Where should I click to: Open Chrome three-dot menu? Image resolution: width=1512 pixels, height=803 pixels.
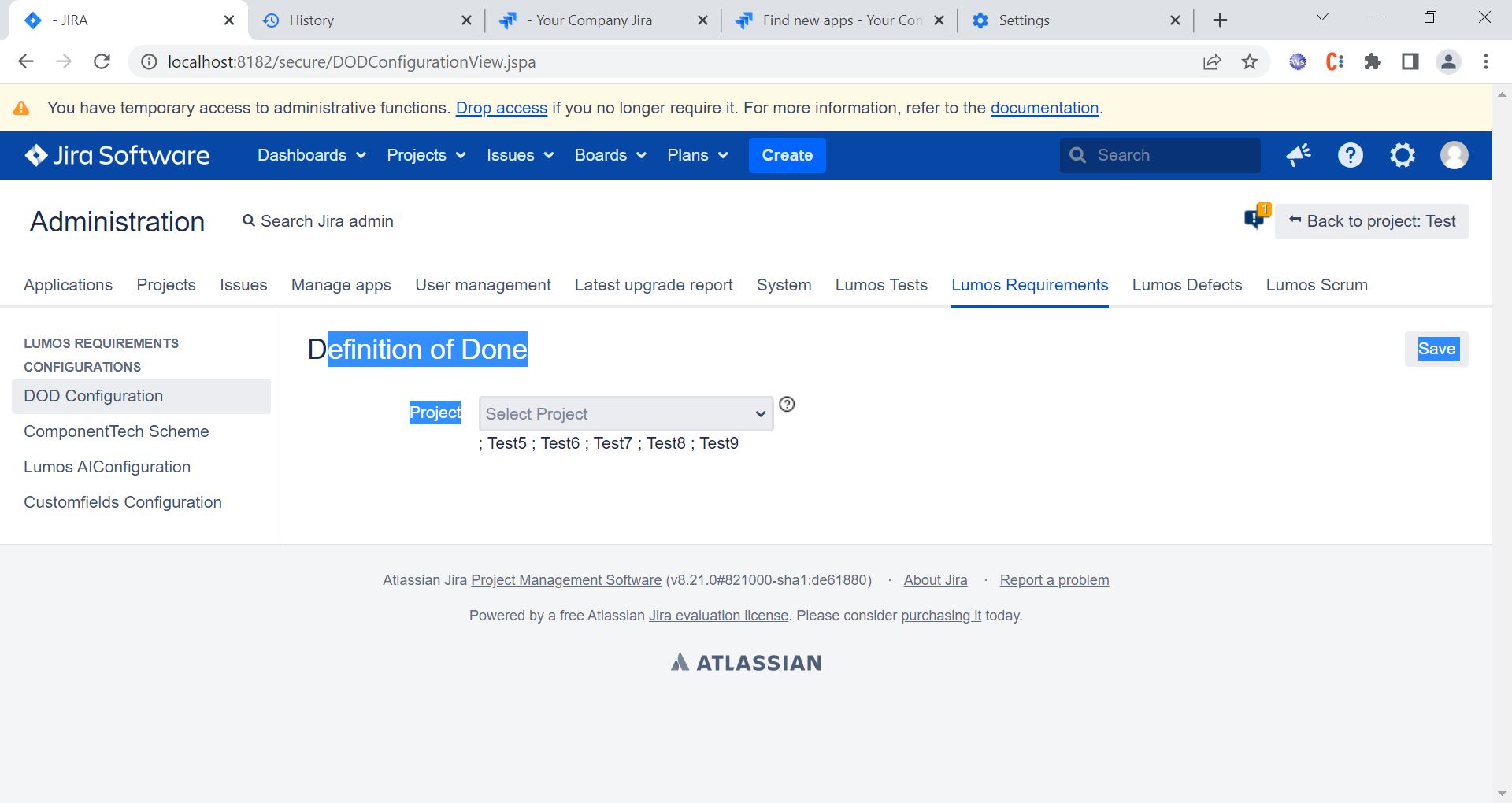click(x=1486, y=61)
